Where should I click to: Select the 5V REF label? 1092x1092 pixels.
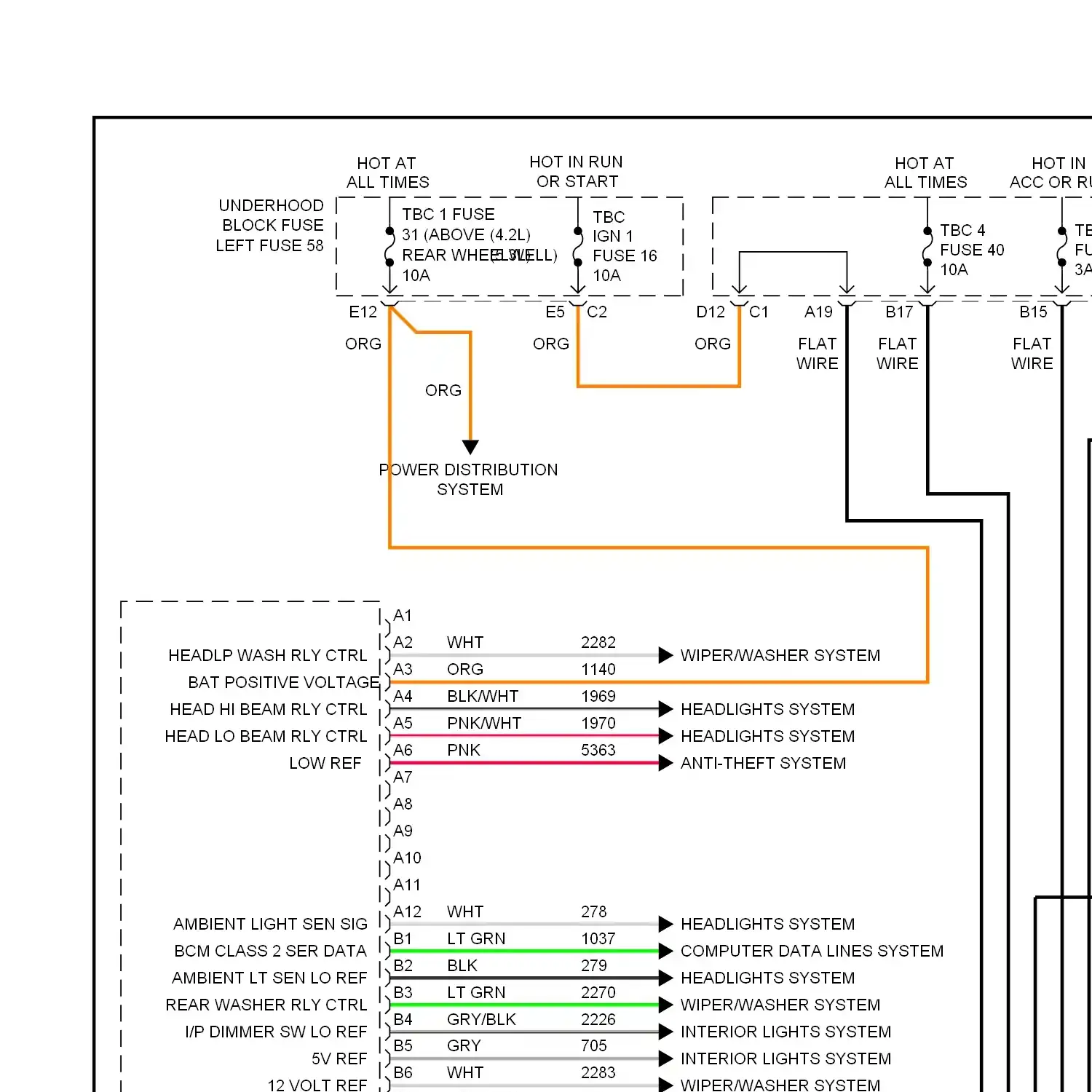(339, 1059)
